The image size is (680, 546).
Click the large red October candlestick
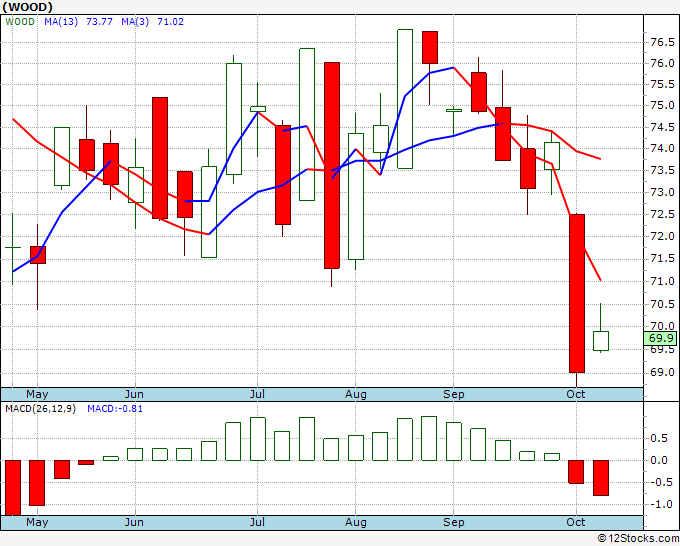pos(577,294)
